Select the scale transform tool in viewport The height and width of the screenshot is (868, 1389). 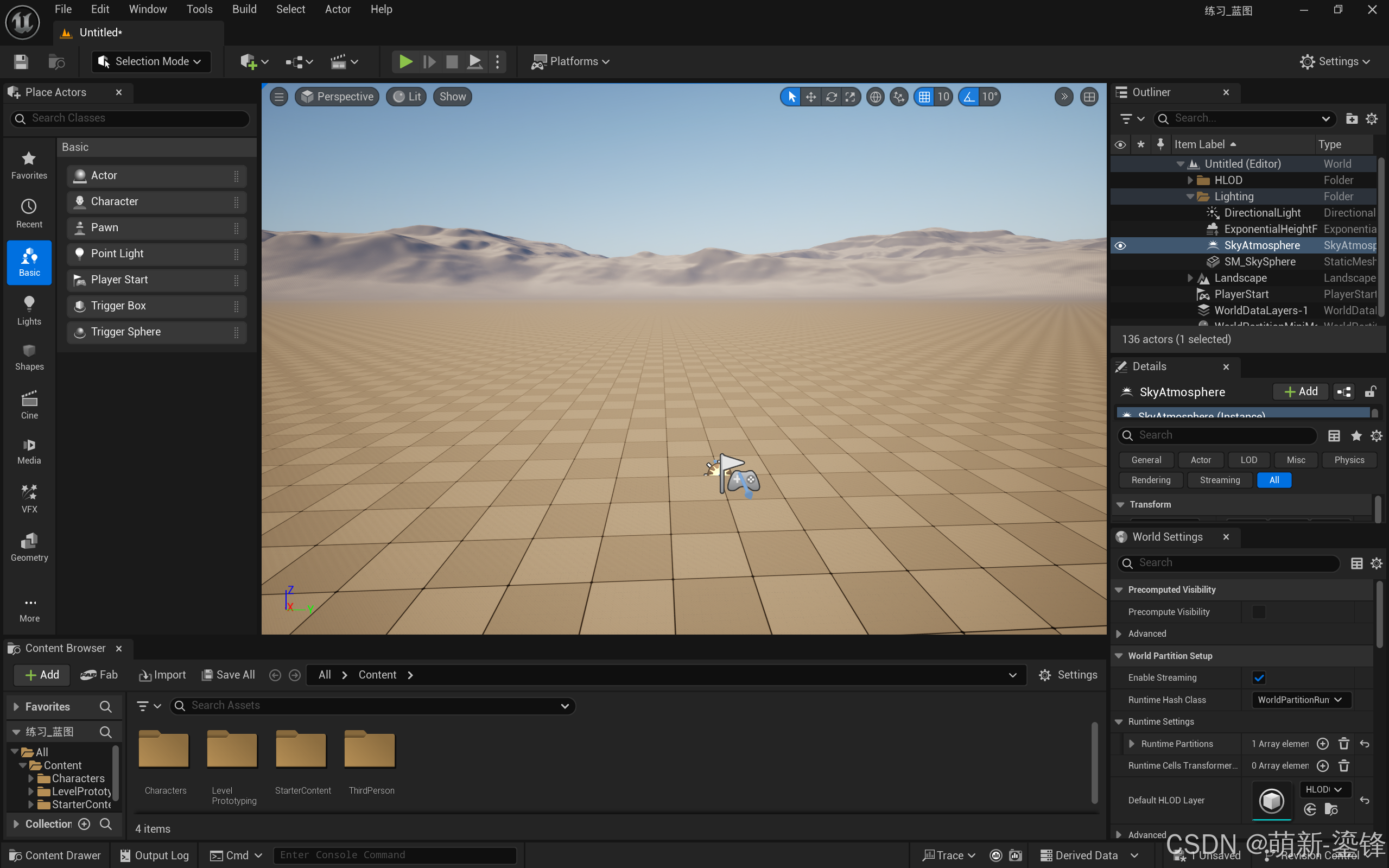tap(850, 97)
